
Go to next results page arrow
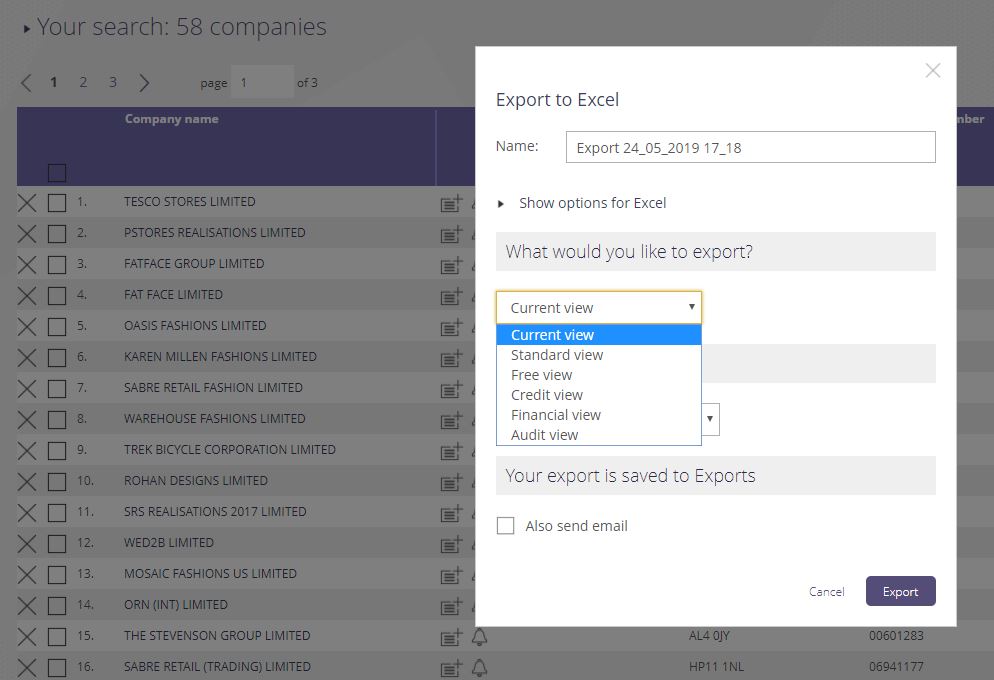pyautogui.click(x=144, y=83)
